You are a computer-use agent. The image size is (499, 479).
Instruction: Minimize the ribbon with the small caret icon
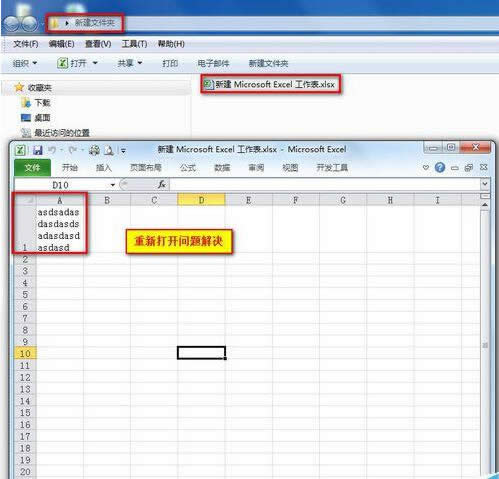425,167
